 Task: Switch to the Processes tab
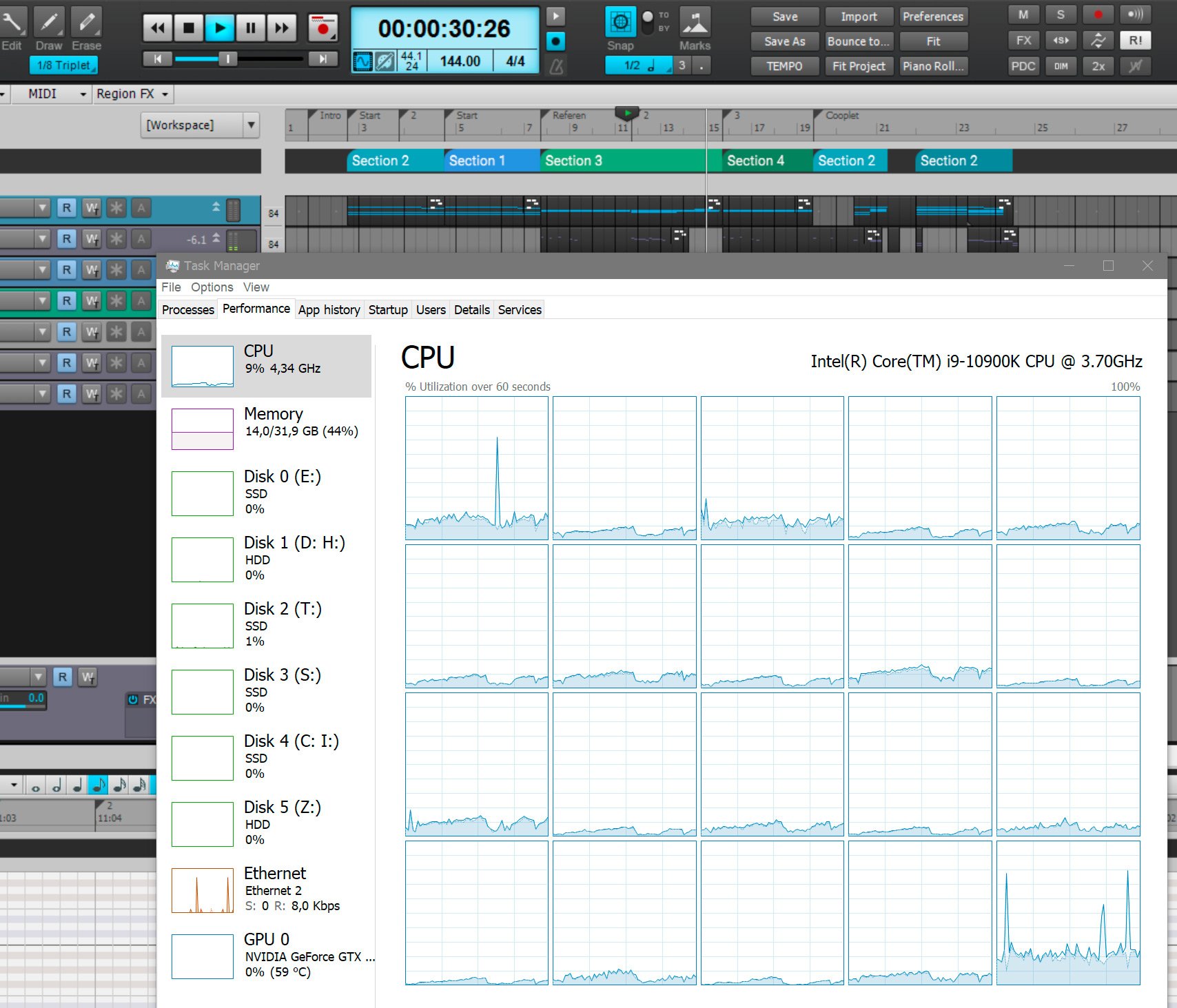[188, 309]
